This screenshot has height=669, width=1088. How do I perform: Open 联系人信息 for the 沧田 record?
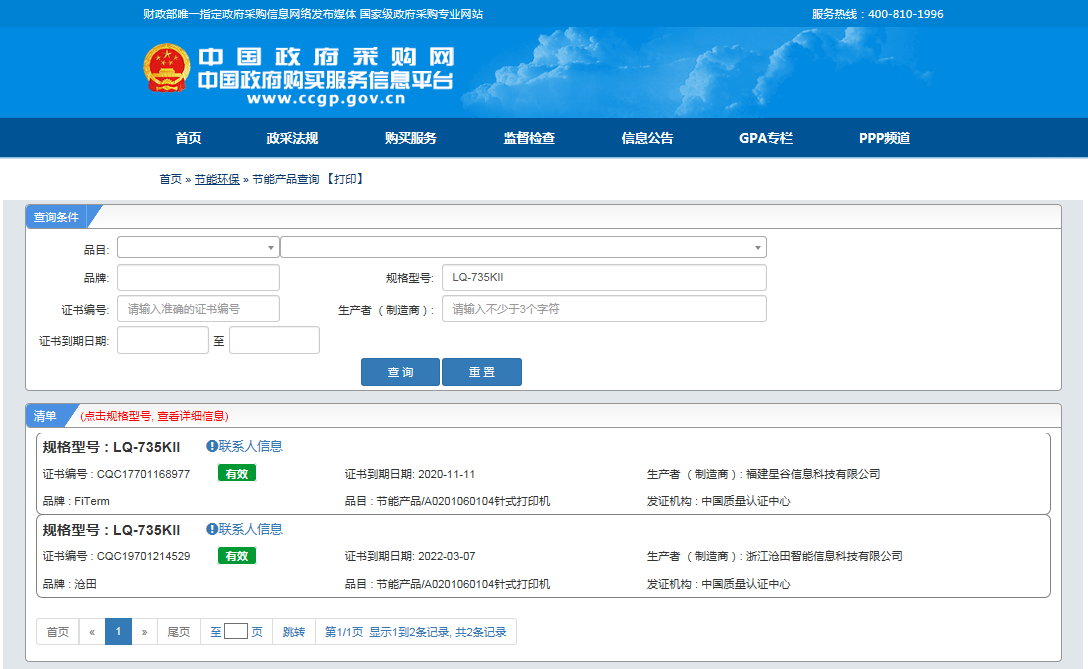tap(250, 529)
